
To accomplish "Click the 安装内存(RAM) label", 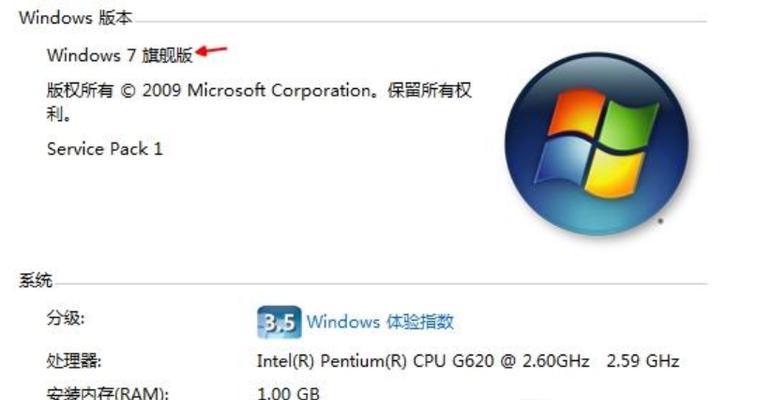I will coord(108,394).
